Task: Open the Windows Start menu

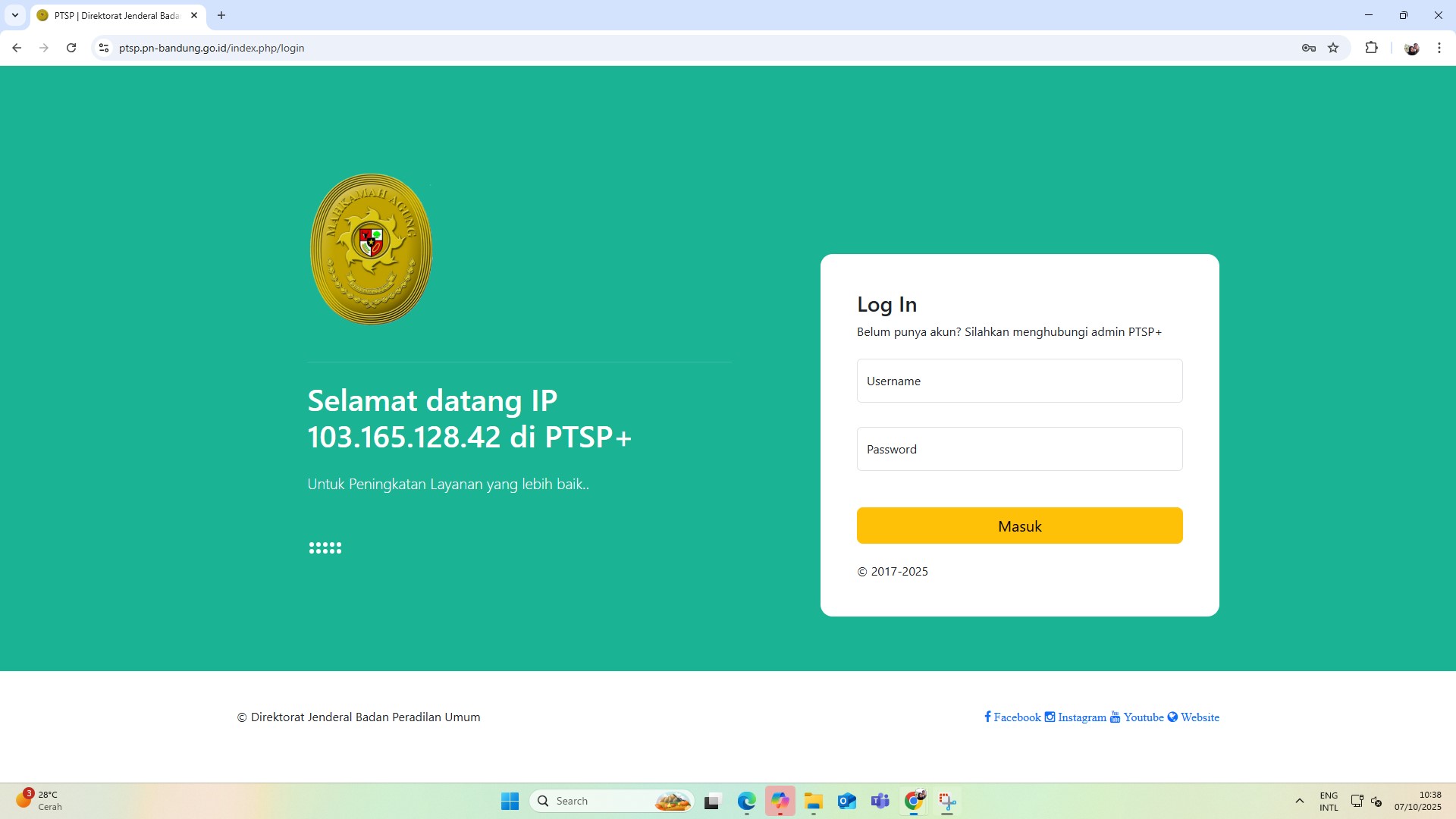Action: (x=510, y=801)
